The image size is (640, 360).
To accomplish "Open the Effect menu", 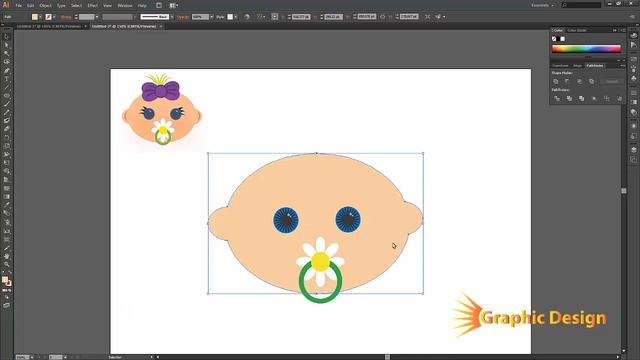I will (93, 6).
